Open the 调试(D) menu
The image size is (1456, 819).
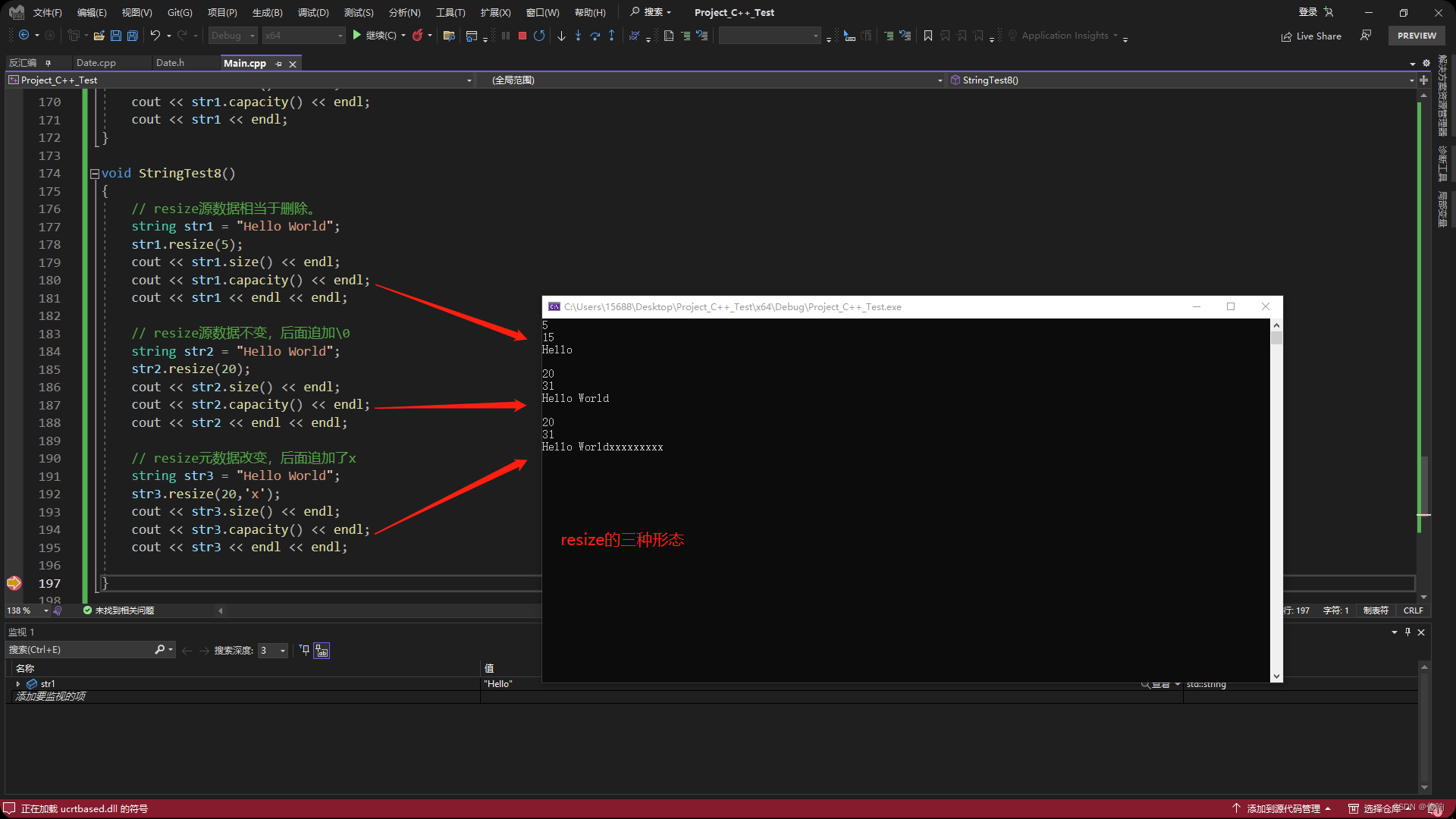pos(313,12)
